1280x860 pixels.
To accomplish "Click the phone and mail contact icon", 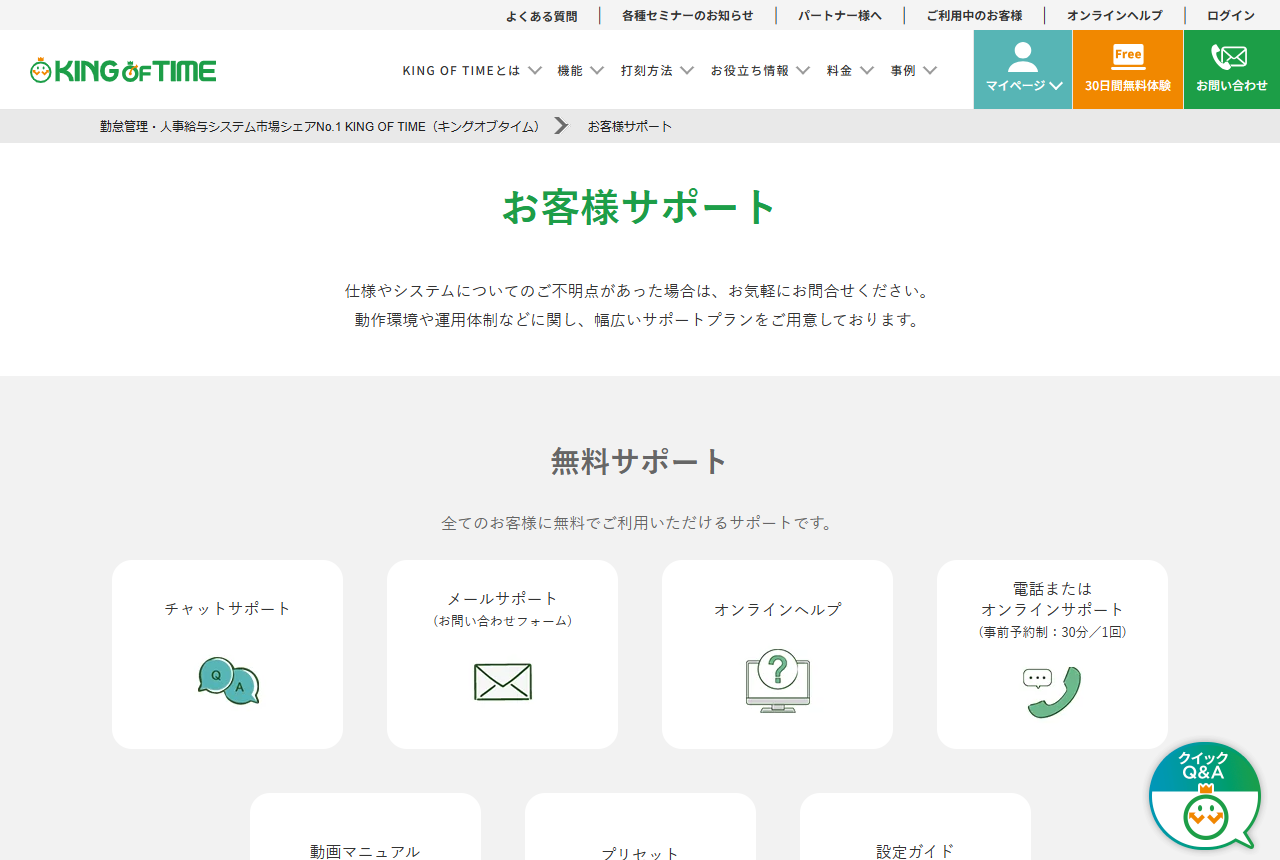I will [x=1229, y=57].
